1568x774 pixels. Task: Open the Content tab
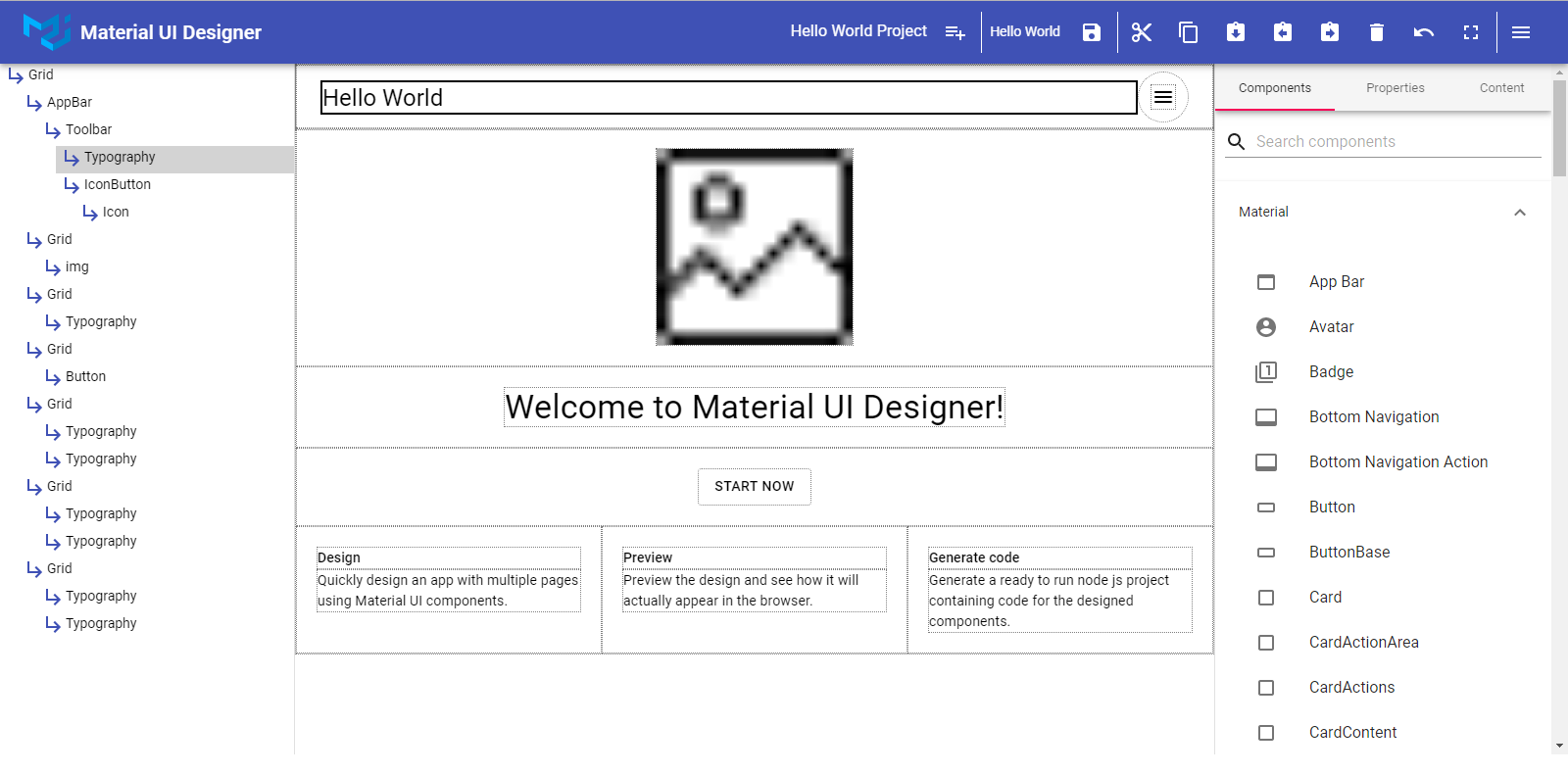1501,88
